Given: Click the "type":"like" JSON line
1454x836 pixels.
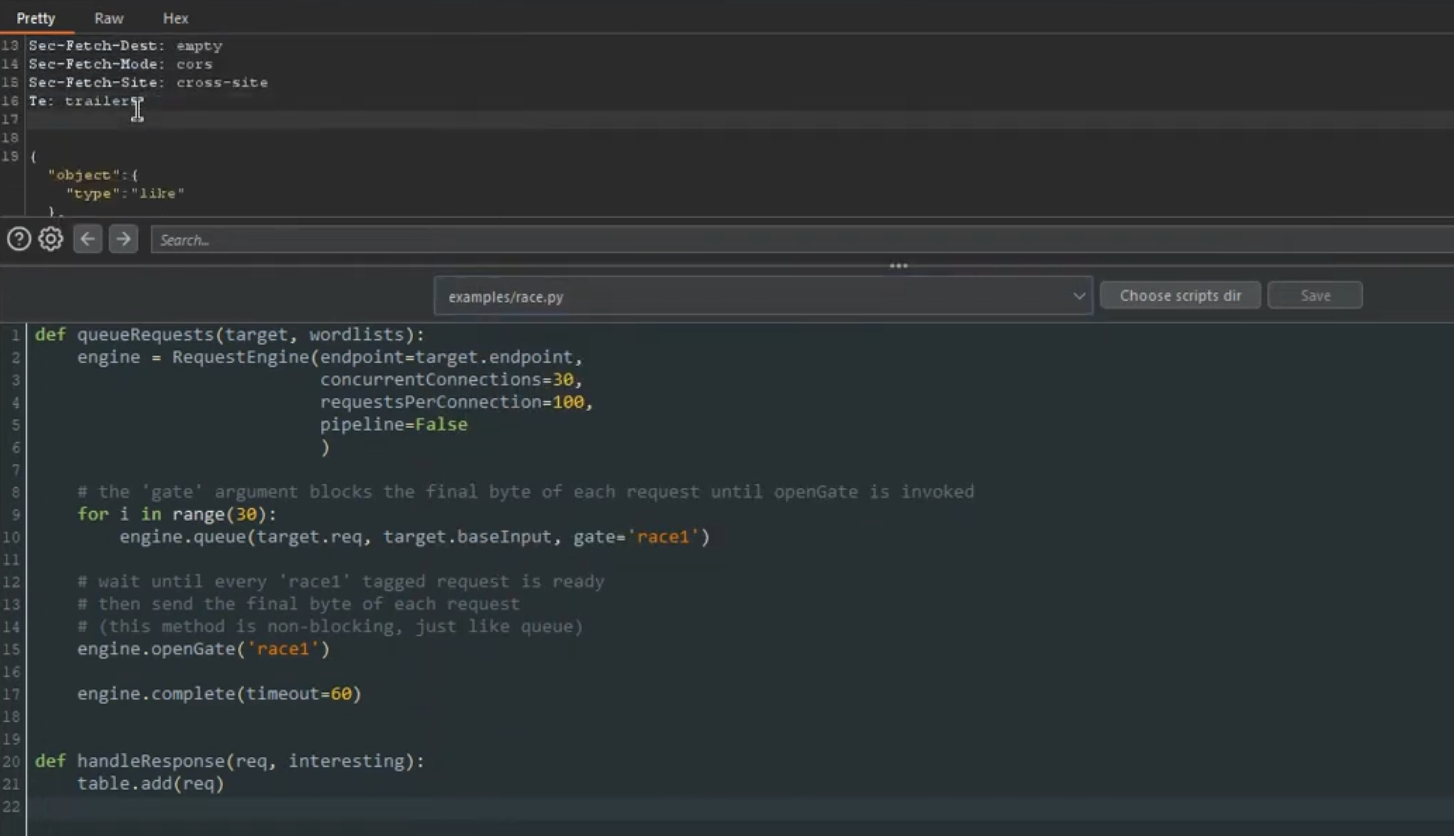Looking at the screenshot, I should coord(125,193).
